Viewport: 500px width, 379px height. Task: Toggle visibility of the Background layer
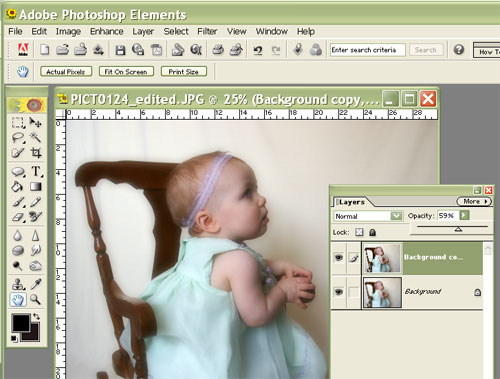click(339, 292)
